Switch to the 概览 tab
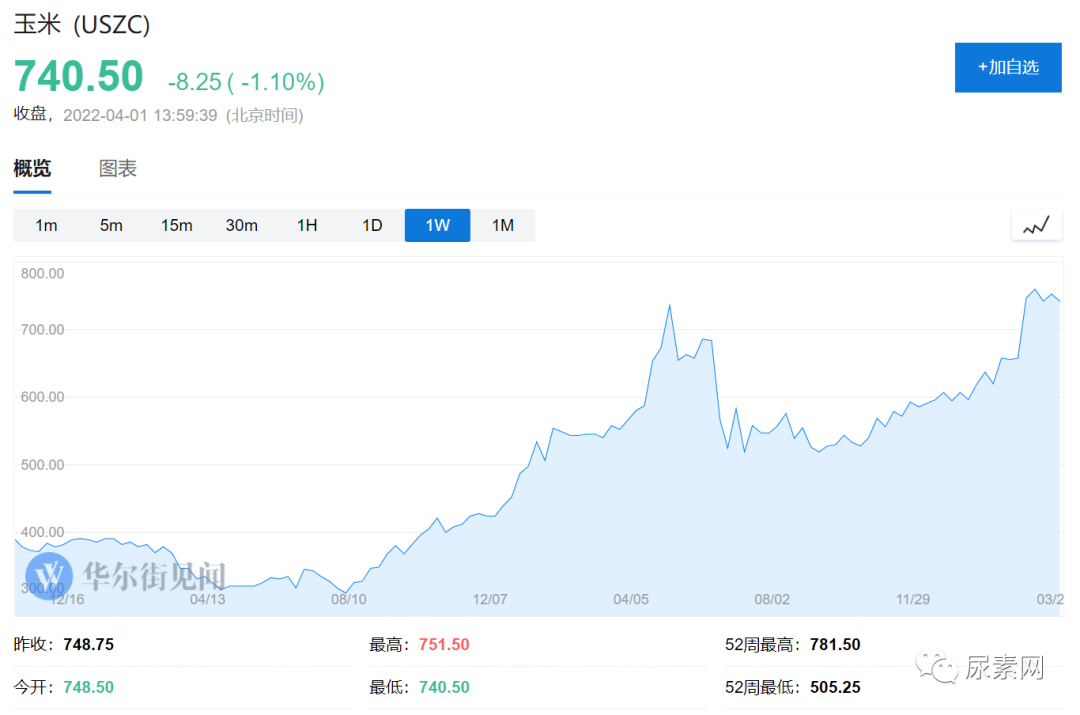 pyautogui.click(x=32, y=168)
